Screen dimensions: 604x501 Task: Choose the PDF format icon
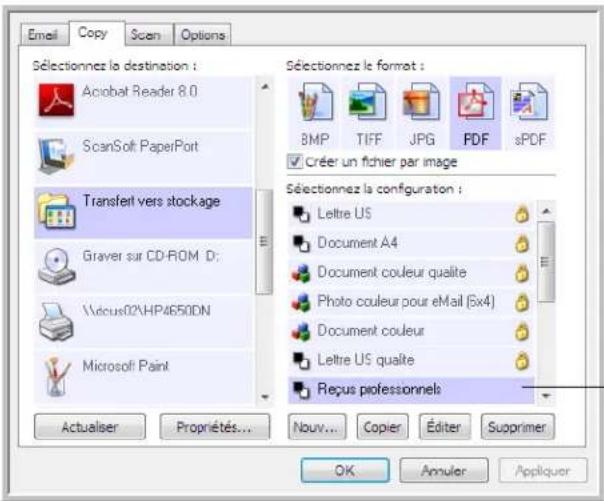coord(475,102)
